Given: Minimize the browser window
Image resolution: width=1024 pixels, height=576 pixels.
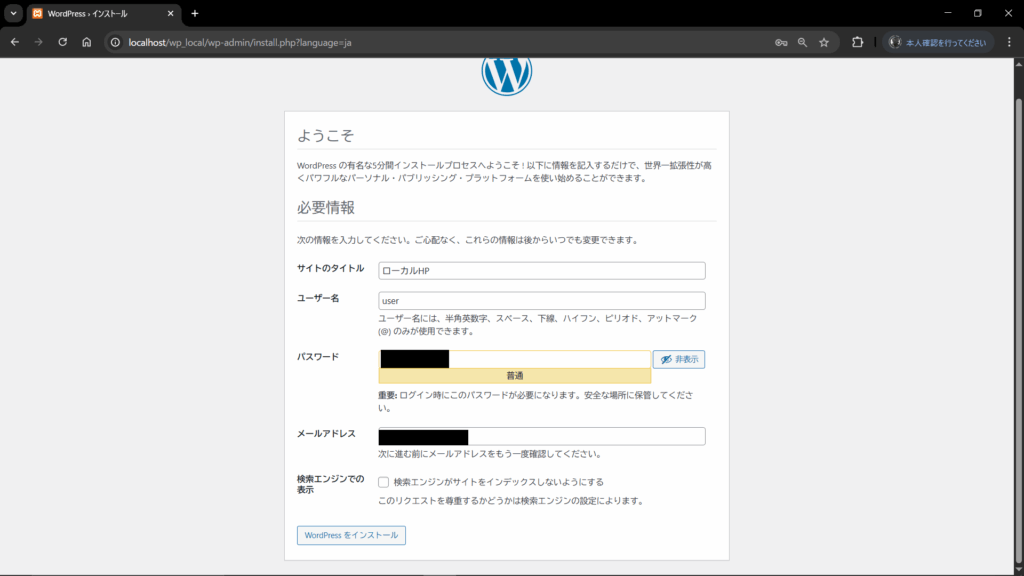Looking at the screenshot, I should (948, 13).
